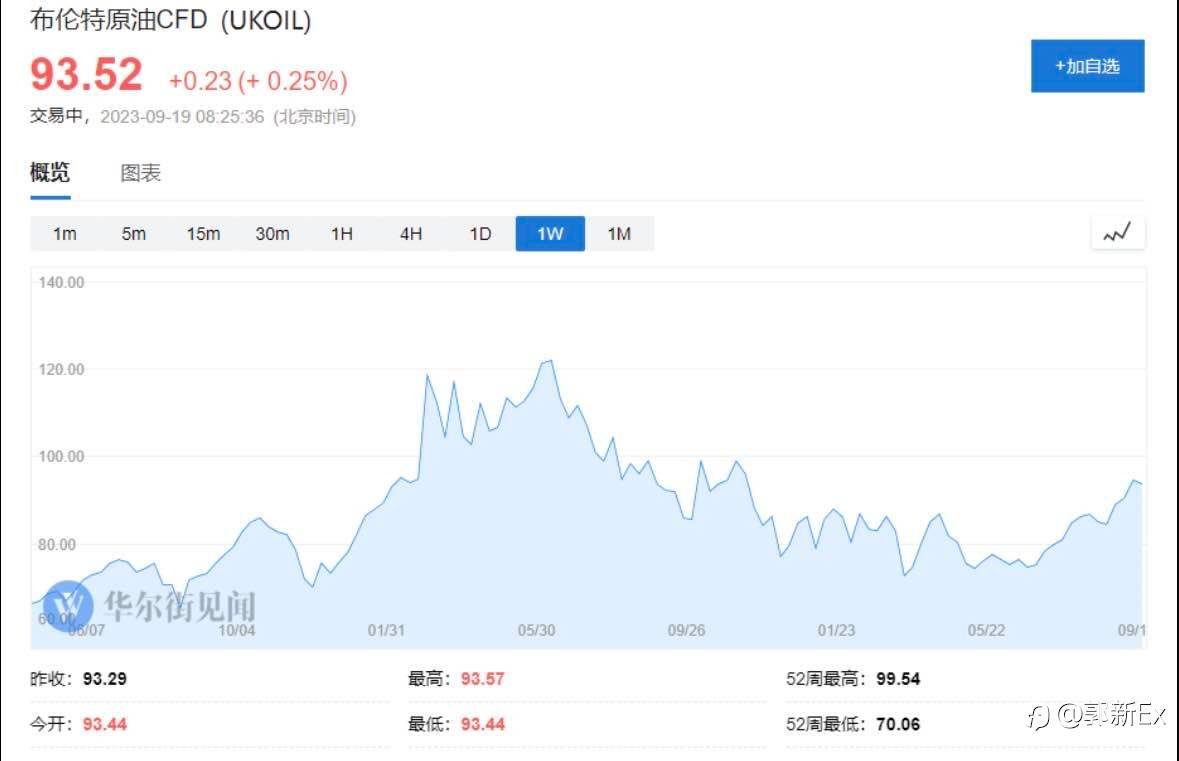Set chart to 1M interval
The image size is (1179, 761).
pos(620,234)
